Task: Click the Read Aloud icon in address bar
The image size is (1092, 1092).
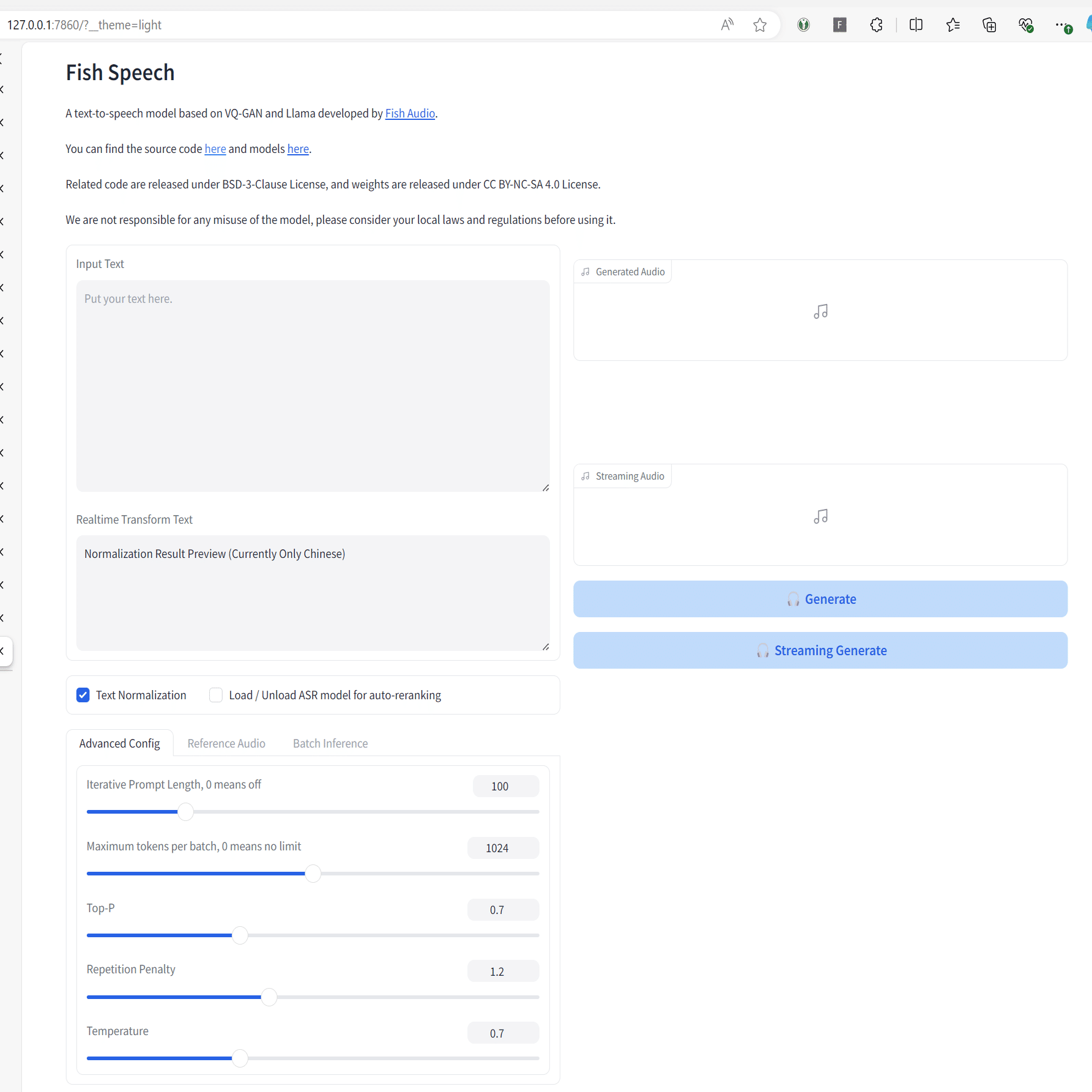Action: point(727,24)
